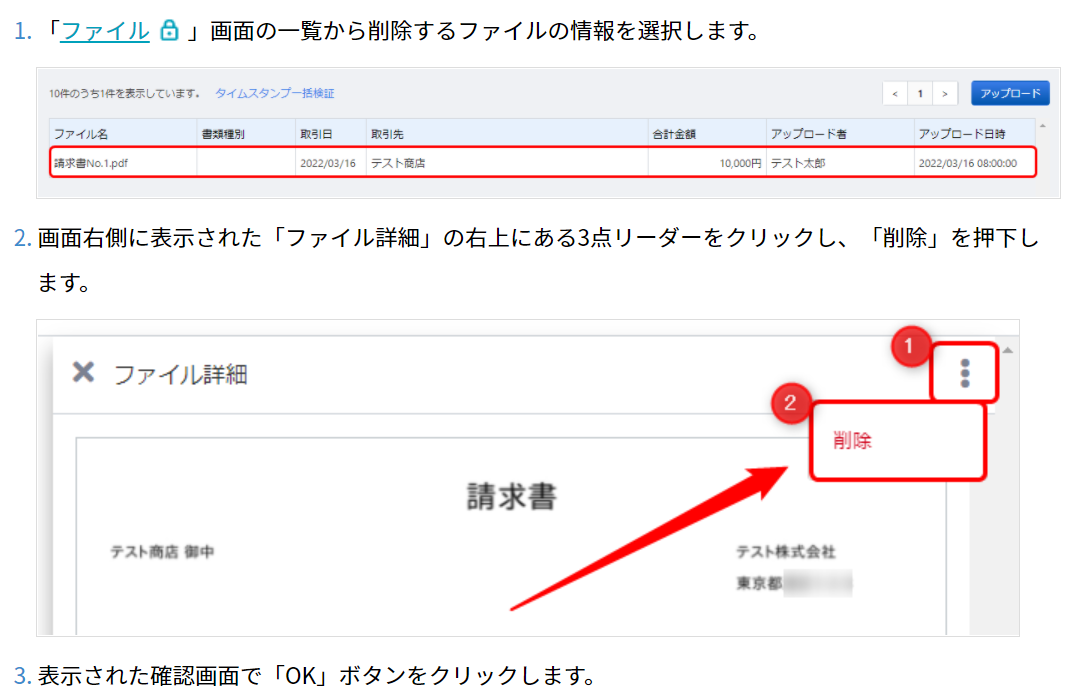The image size is (1086, 699).
Task: Click the タイムスタンプ一括検証 link
Action: 274,93
